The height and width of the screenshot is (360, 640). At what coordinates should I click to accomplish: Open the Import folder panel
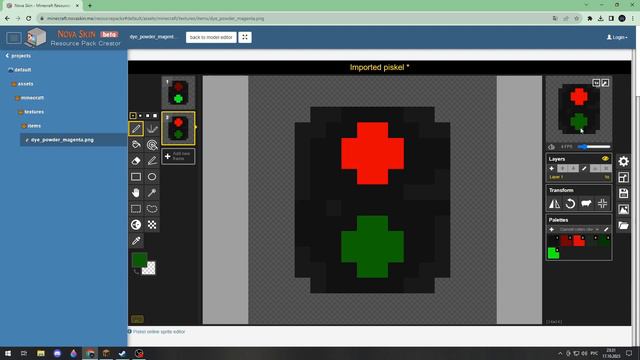[x=623, y=225]
